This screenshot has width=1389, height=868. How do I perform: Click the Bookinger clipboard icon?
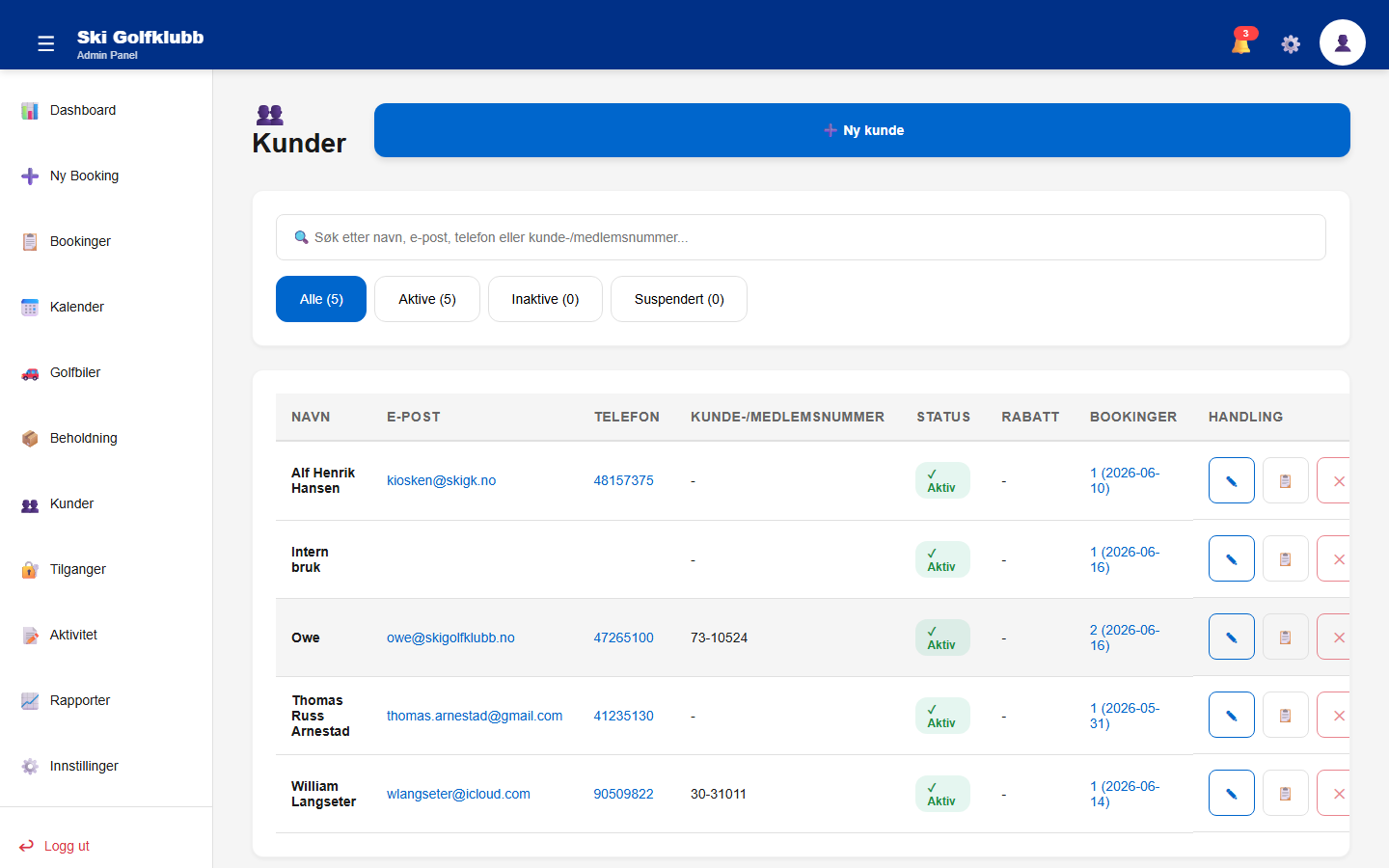click(30, 242)
